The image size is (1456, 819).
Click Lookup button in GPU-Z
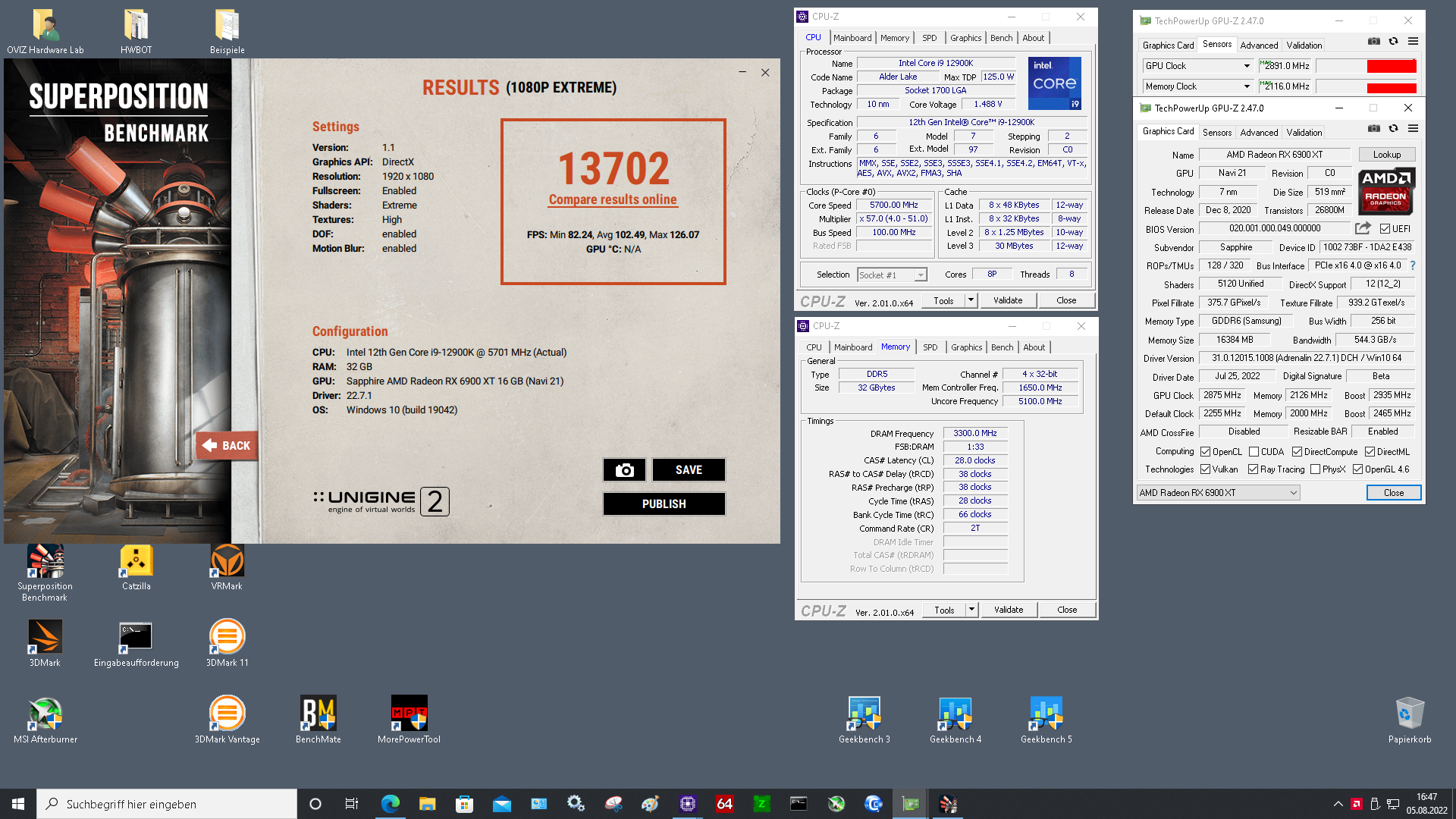click(1386, 155)
